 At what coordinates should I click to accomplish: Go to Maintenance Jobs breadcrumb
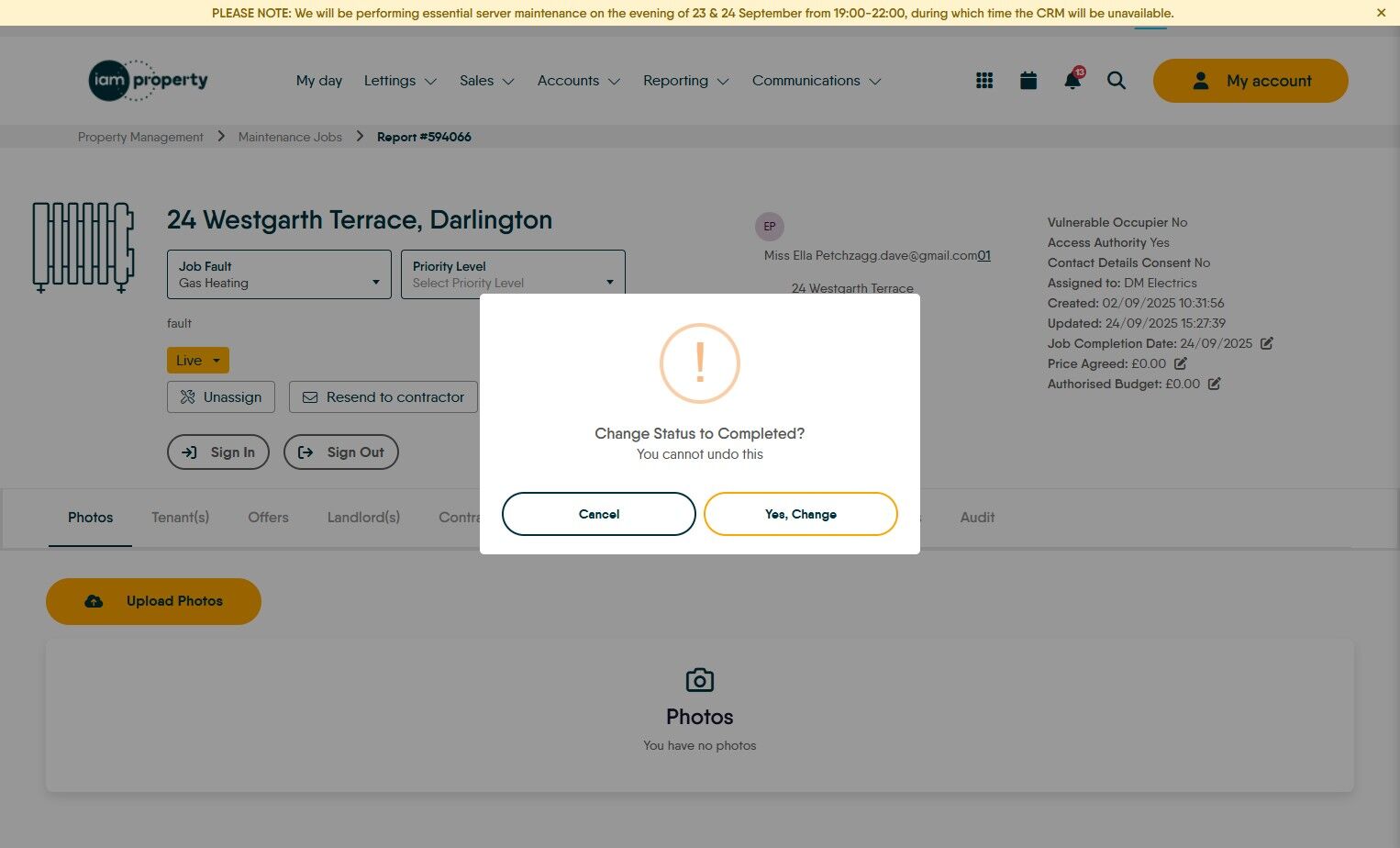(x=290, y=137)
